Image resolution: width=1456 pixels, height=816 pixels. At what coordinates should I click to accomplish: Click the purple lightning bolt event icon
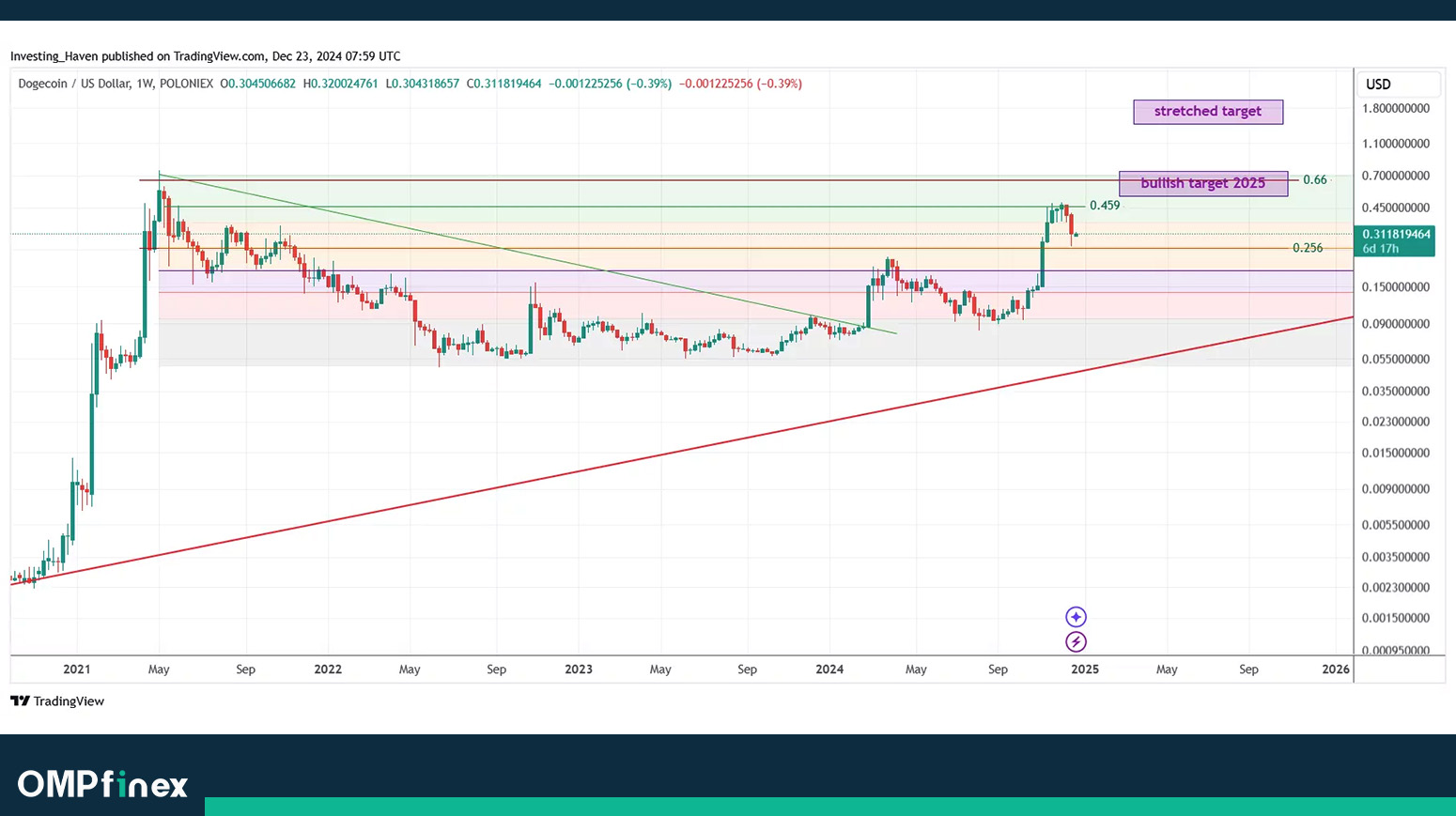coord(1076,642)
